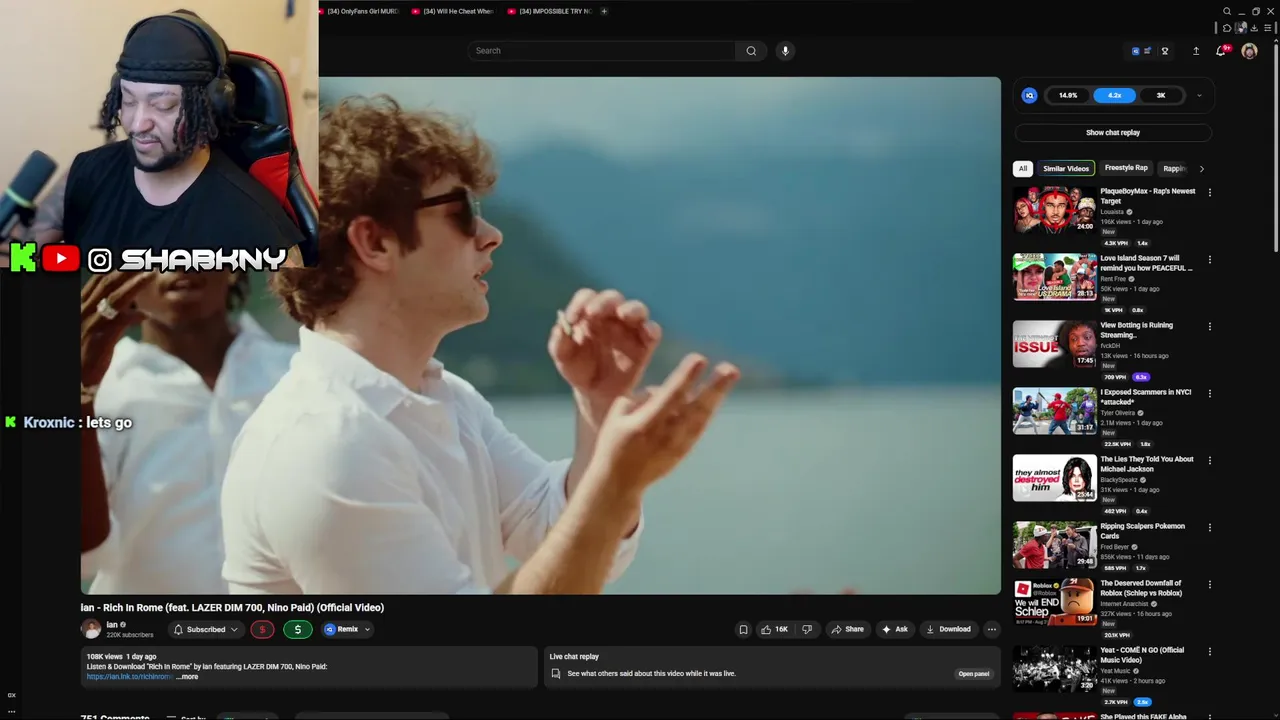Open Yeat COMË N GO thumbnail
The width and height of the screenshot is (1280, 720).
(1054, 669)
